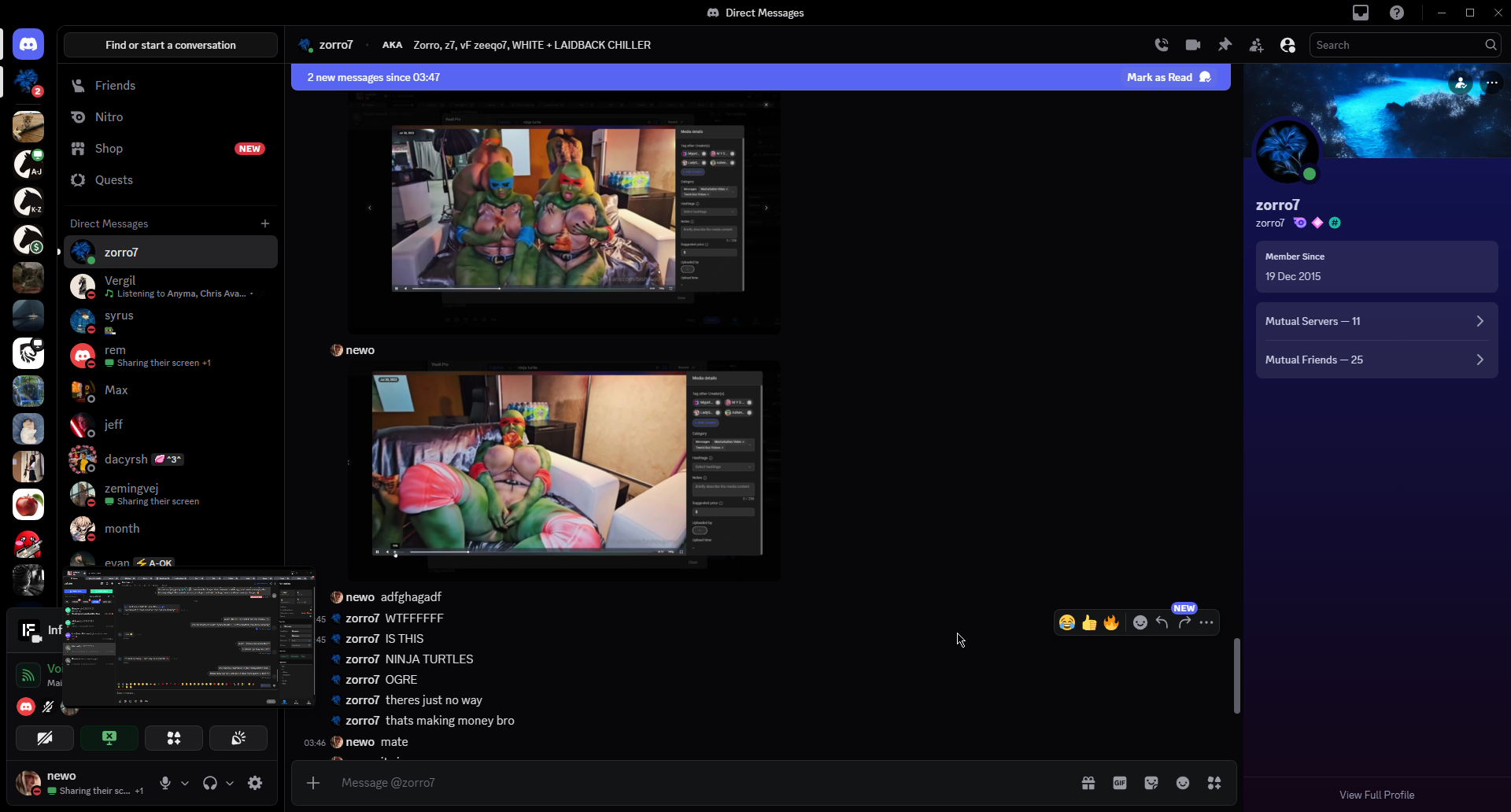Open the zemingvej conversation

pyautogui.click(x=171, y=494)
